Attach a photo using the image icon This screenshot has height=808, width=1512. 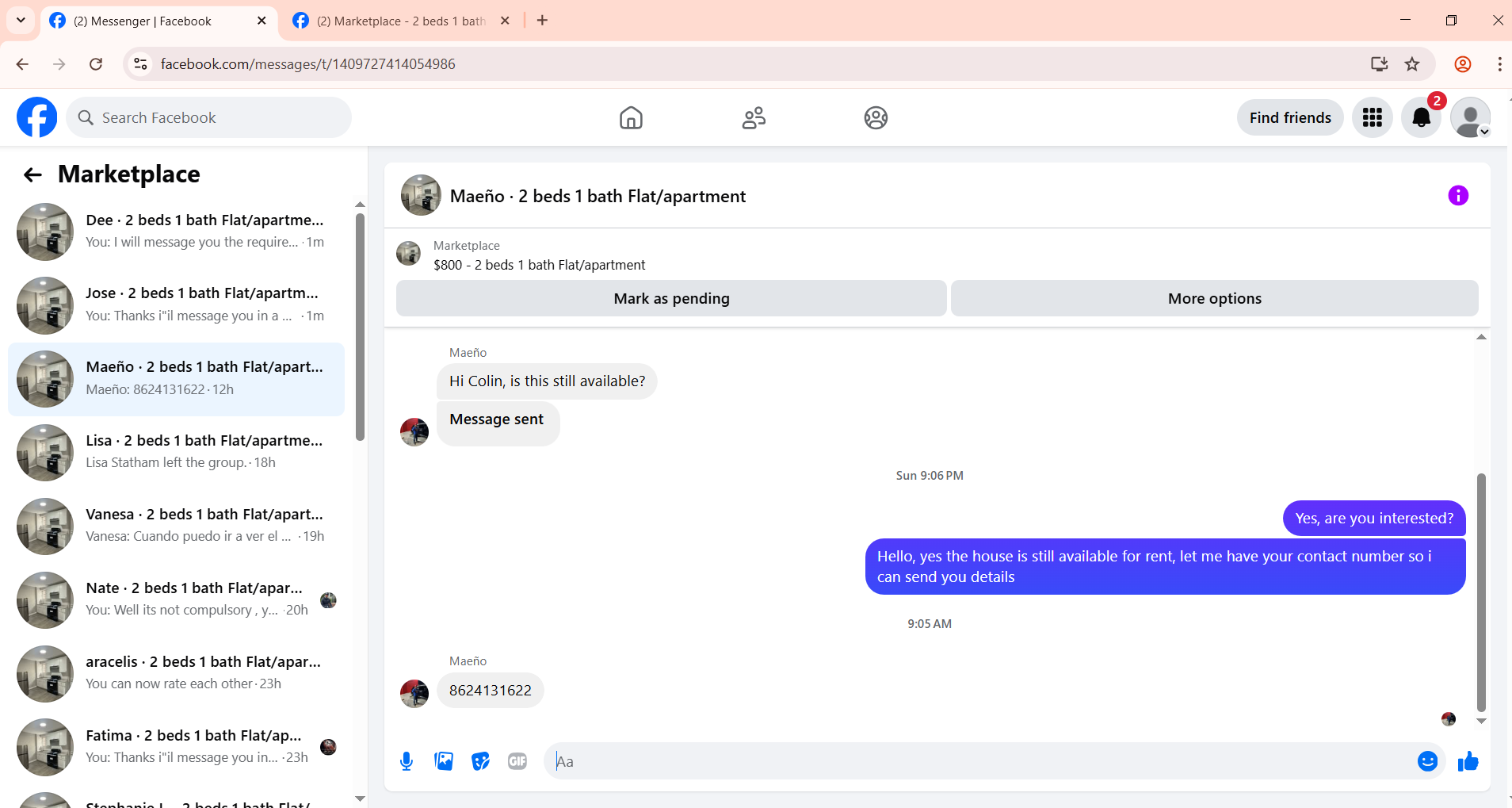444,761
